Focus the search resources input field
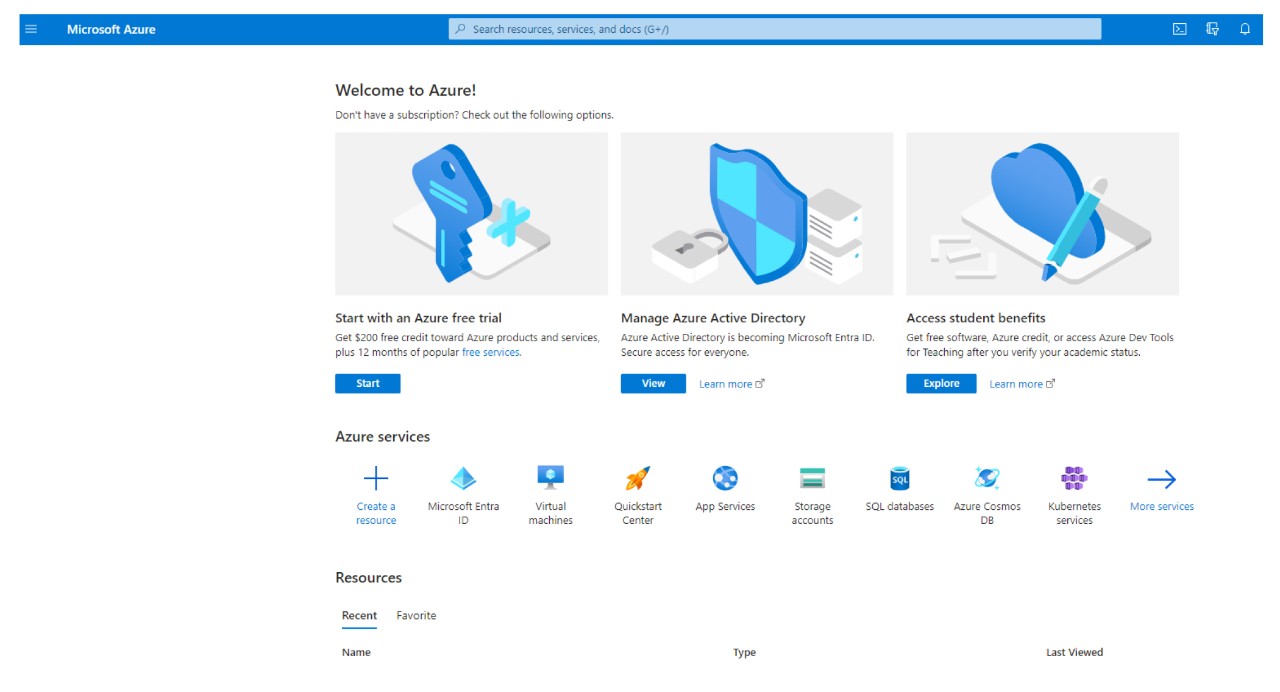This screenshot has width=1280, height=692. (775, 29)
